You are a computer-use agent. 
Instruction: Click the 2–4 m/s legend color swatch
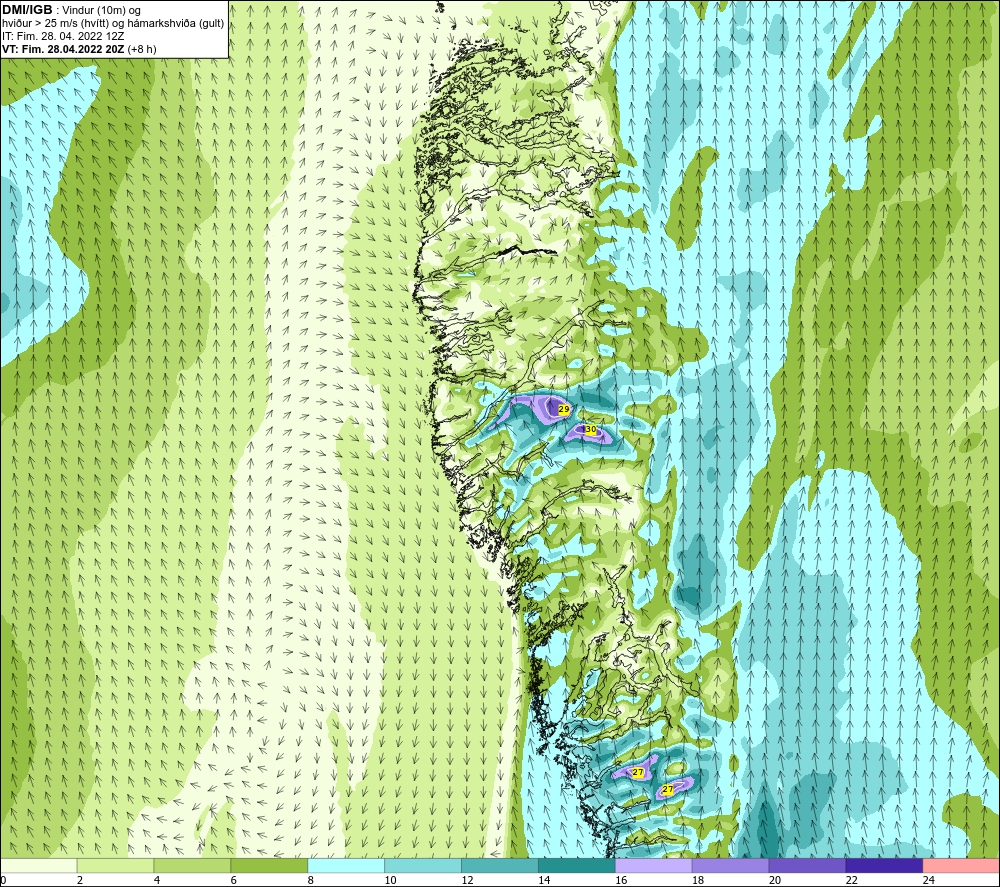tap(115, 865)
